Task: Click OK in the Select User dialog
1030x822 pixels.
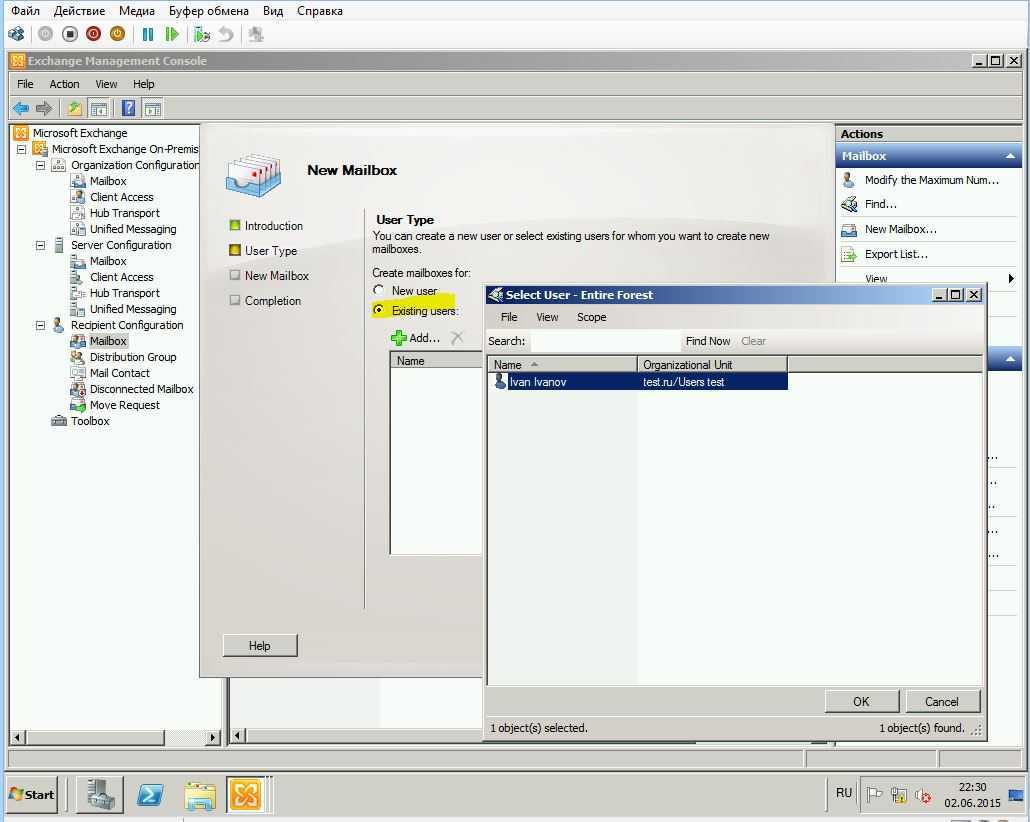Action: tap(861, 701)
